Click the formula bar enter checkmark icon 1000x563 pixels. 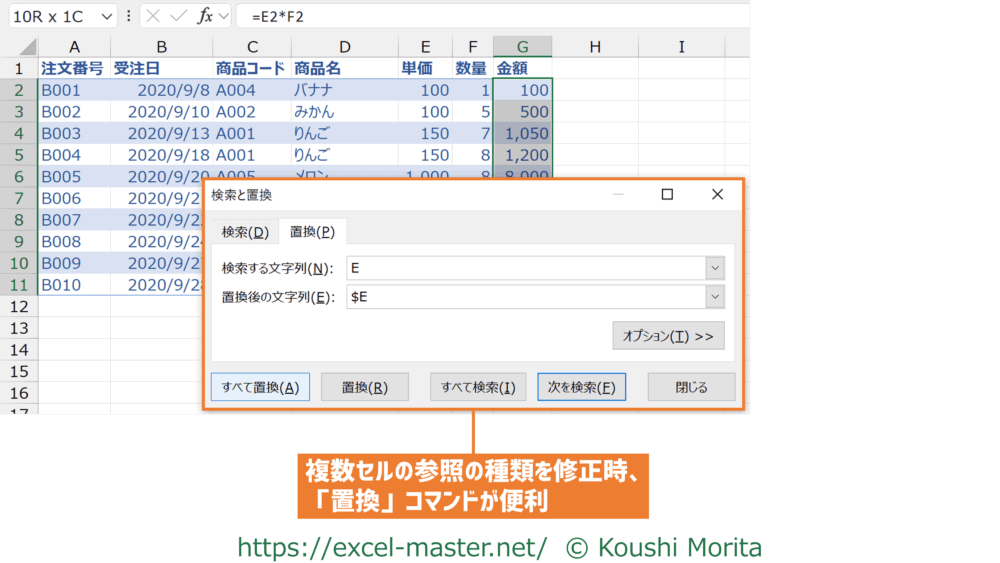coord(179,17)
